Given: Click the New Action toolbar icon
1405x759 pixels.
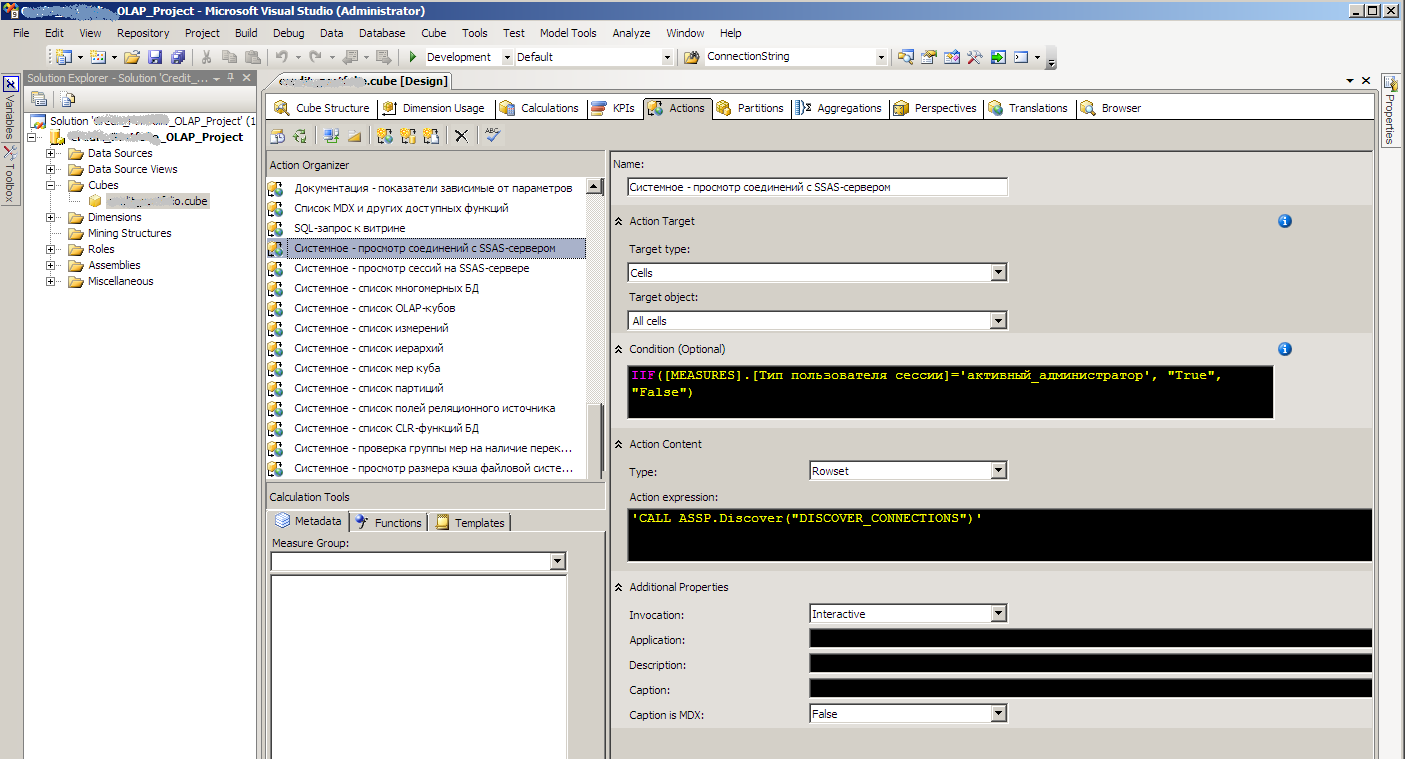Looking at the screenshot, I should point(385,136).
